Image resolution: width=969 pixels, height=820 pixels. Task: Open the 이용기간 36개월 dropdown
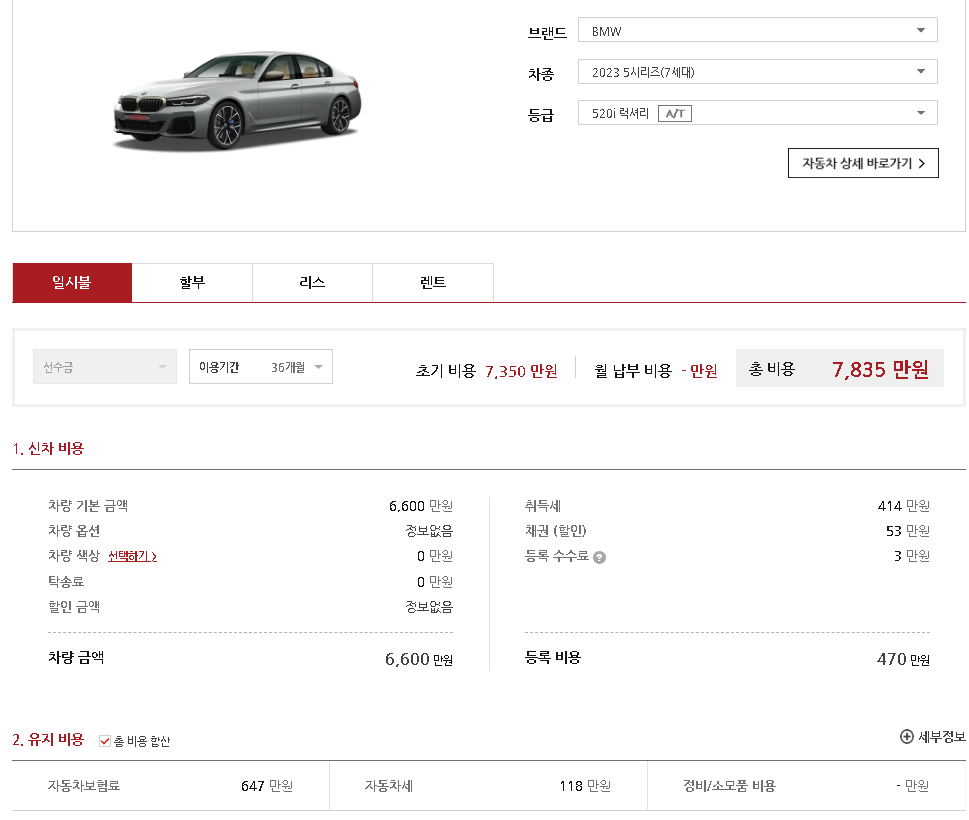point(261,367)
